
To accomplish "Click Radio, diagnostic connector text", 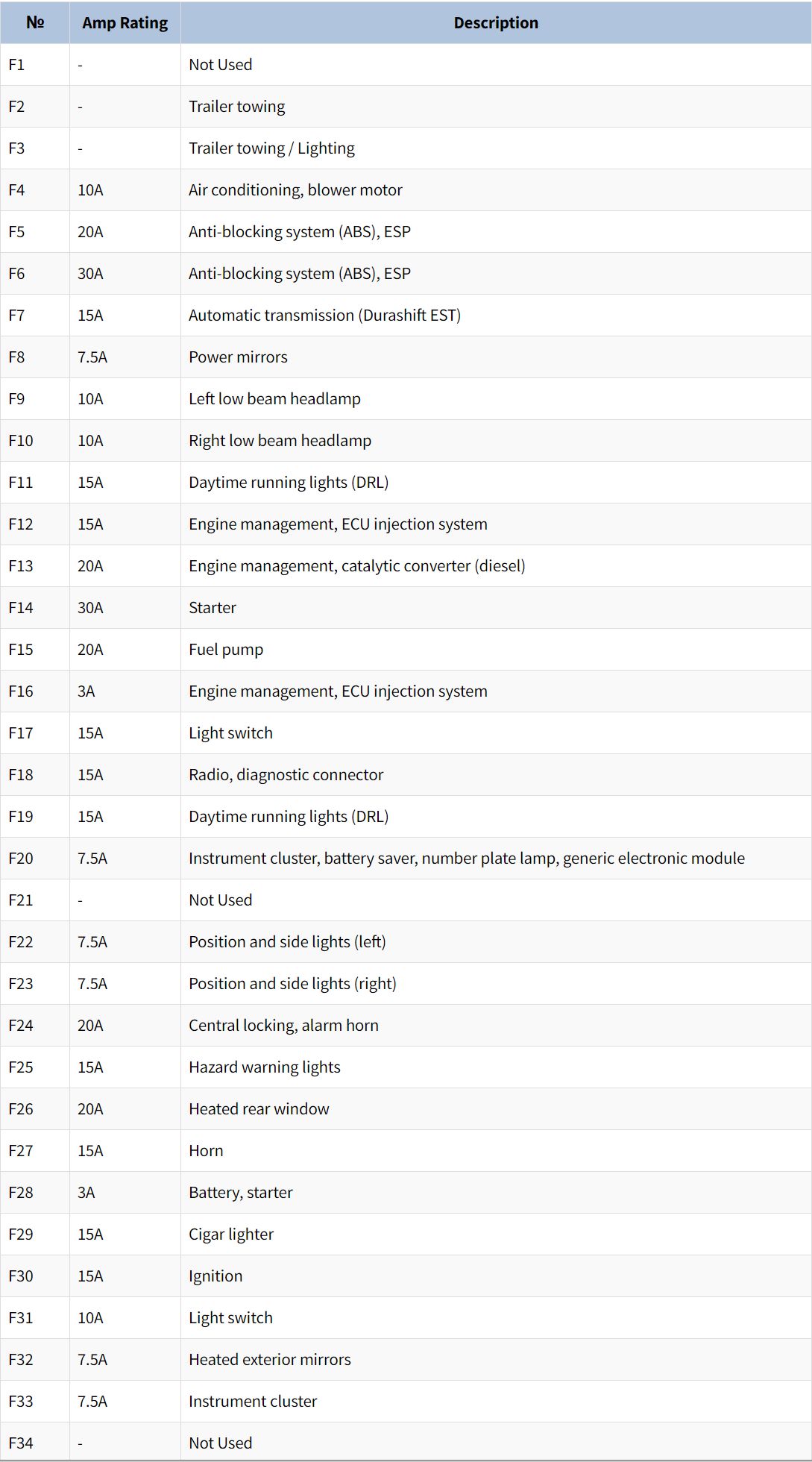I will tap(286, 775).
